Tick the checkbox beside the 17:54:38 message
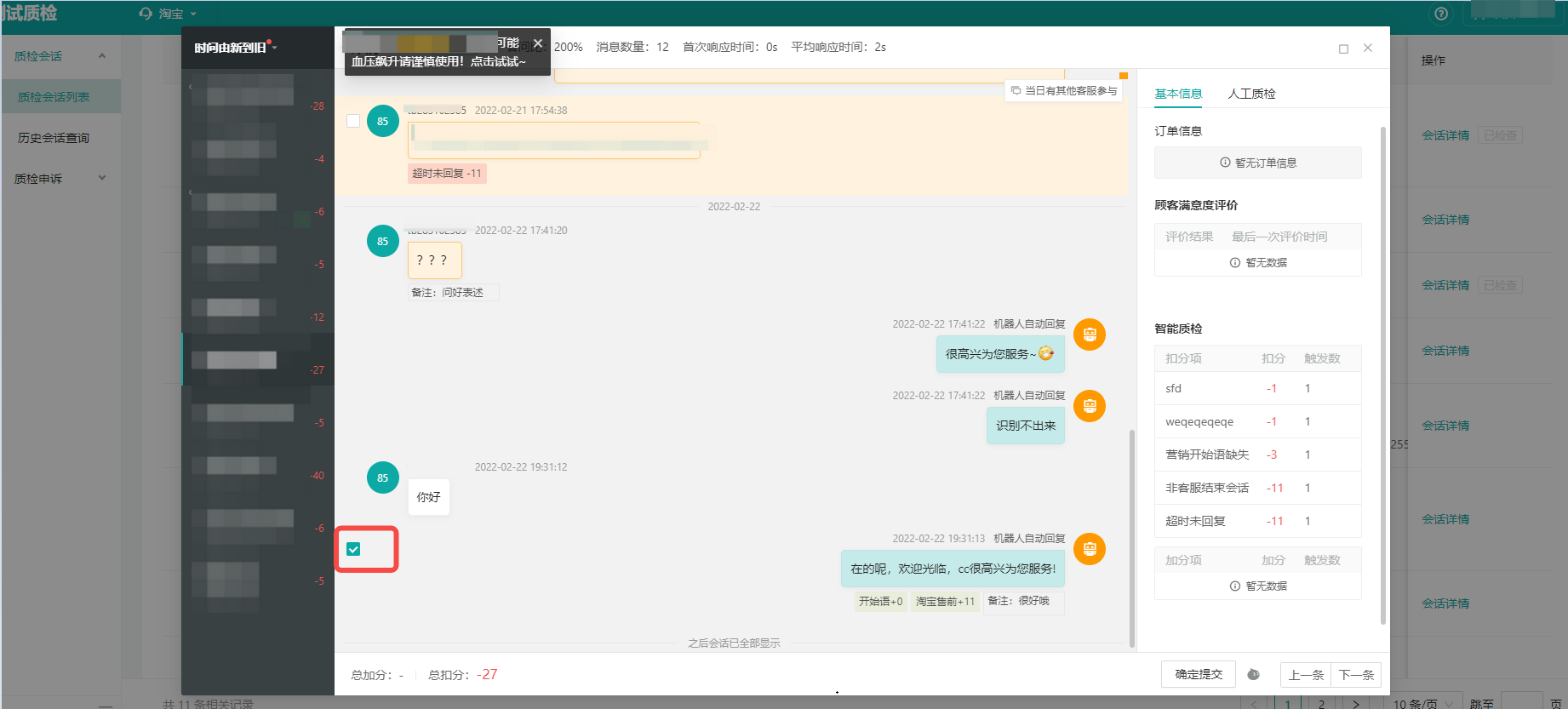Viewport: 1568px width, 709px height. [x=353, y=121]
